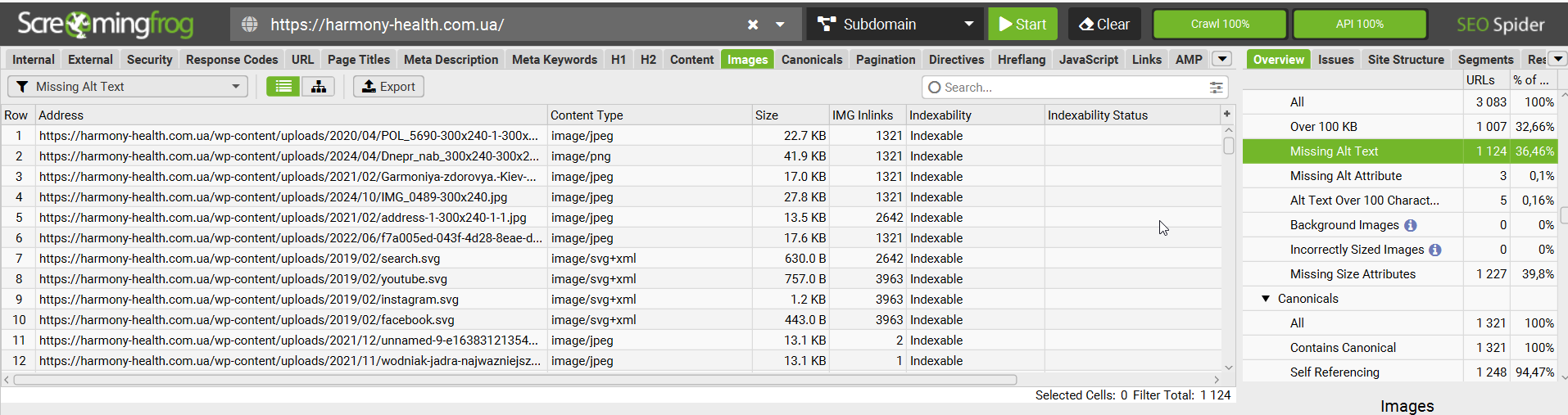Image resolution: width=1568 pixels, height=415 pixels.
Task: Open the Hreflang tab
Action: click(1022, 59)
